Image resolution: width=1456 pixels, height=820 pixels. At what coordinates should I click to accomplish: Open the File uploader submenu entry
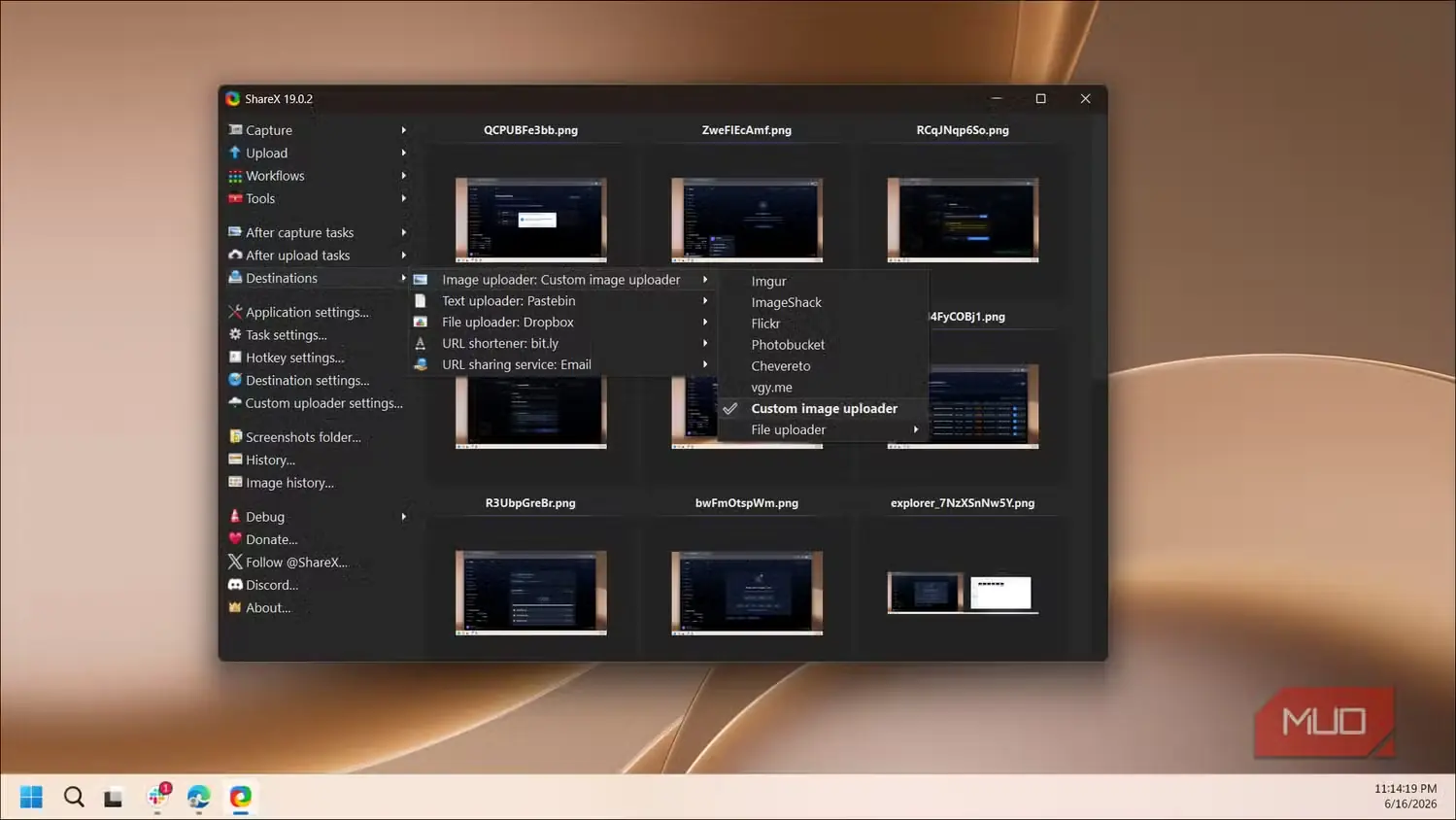coord(822,430)
